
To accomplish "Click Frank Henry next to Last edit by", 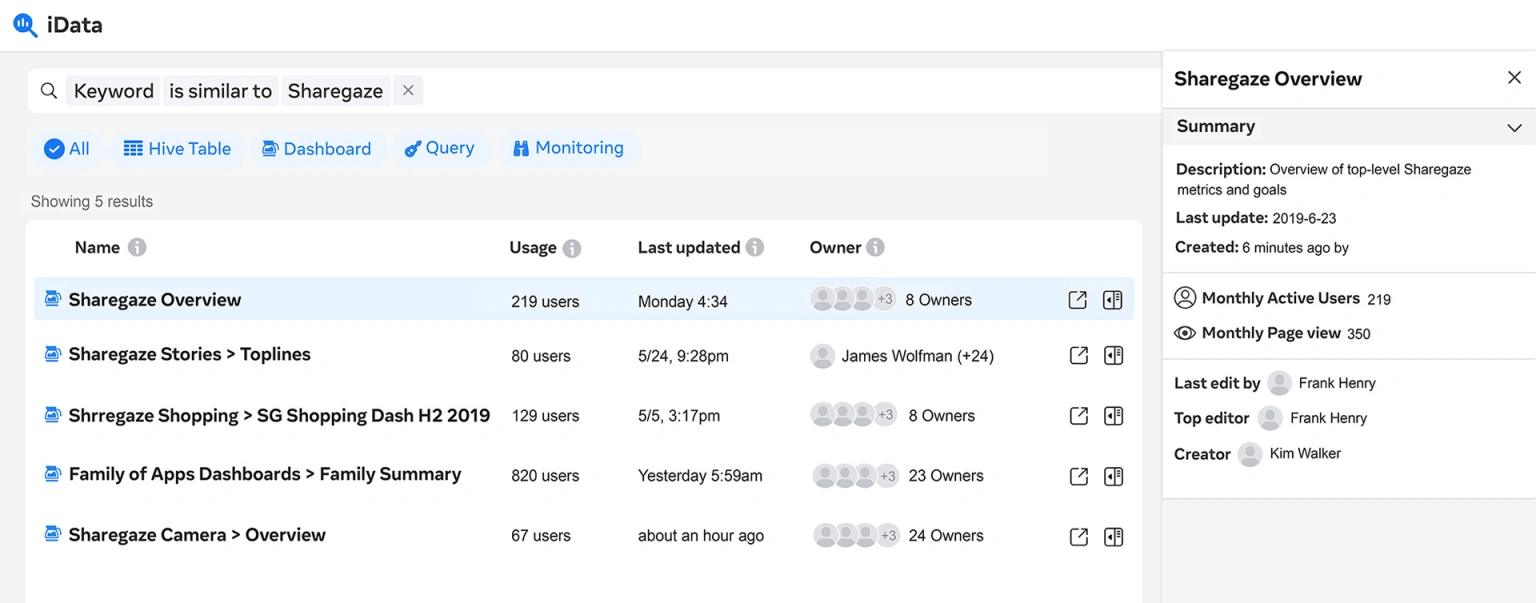I will tap(1336, 383).
